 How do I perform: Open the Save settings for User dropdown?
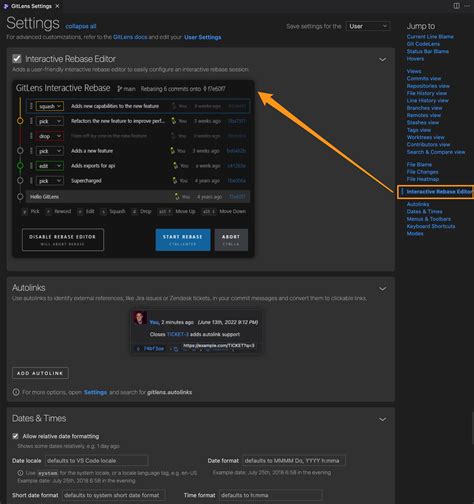(368, 26)
